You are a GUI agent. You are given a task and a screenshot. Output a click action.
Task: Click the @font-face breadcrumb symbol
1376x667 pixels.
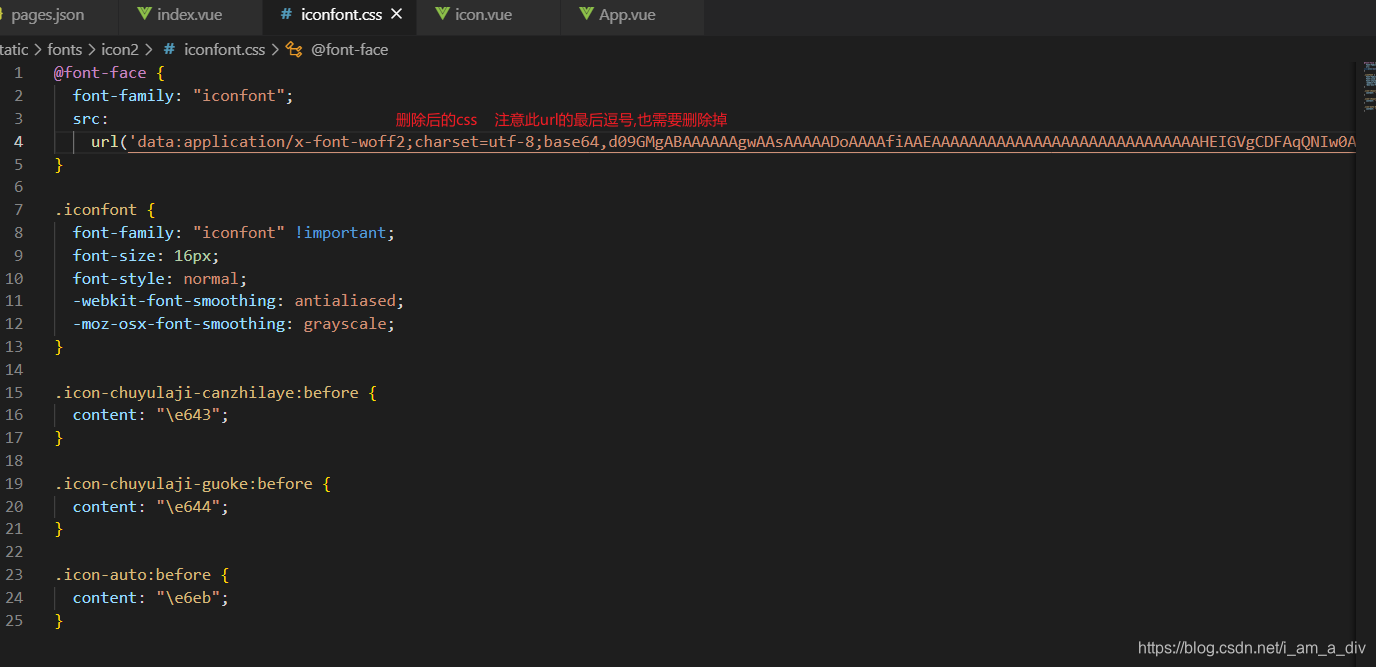coord(349,49)
